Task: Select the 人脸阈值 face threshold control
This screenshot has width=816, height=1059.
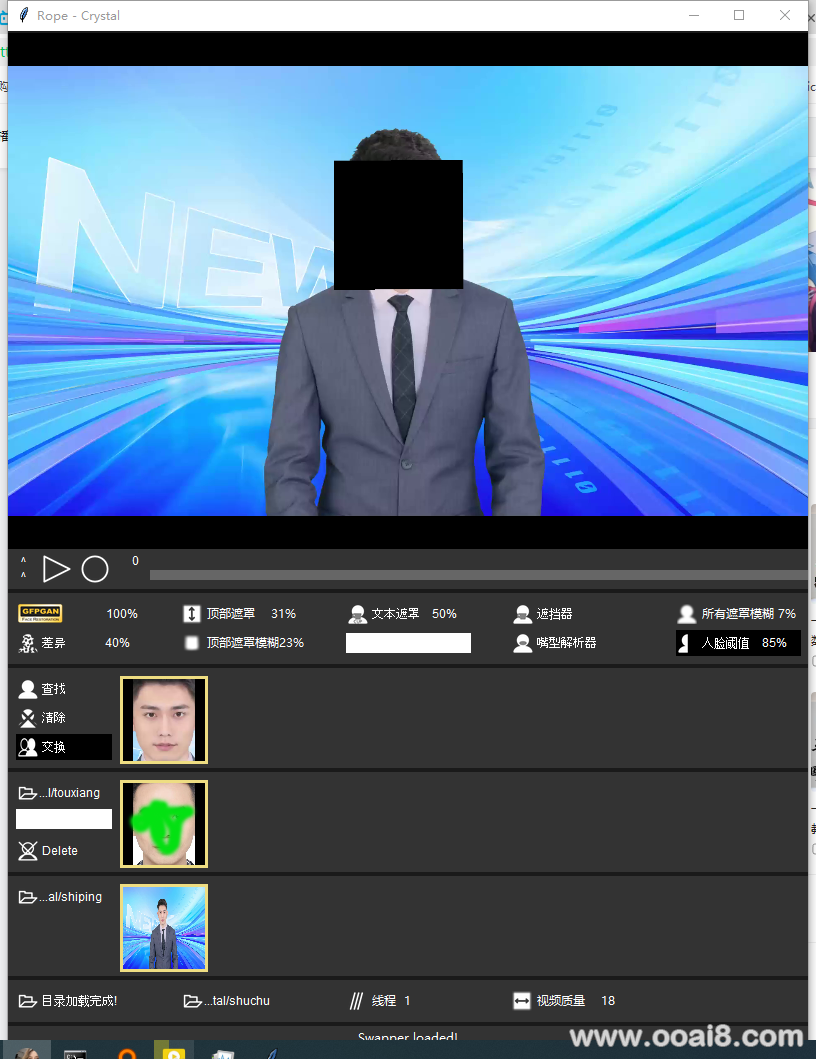Action: click(738, 643)
